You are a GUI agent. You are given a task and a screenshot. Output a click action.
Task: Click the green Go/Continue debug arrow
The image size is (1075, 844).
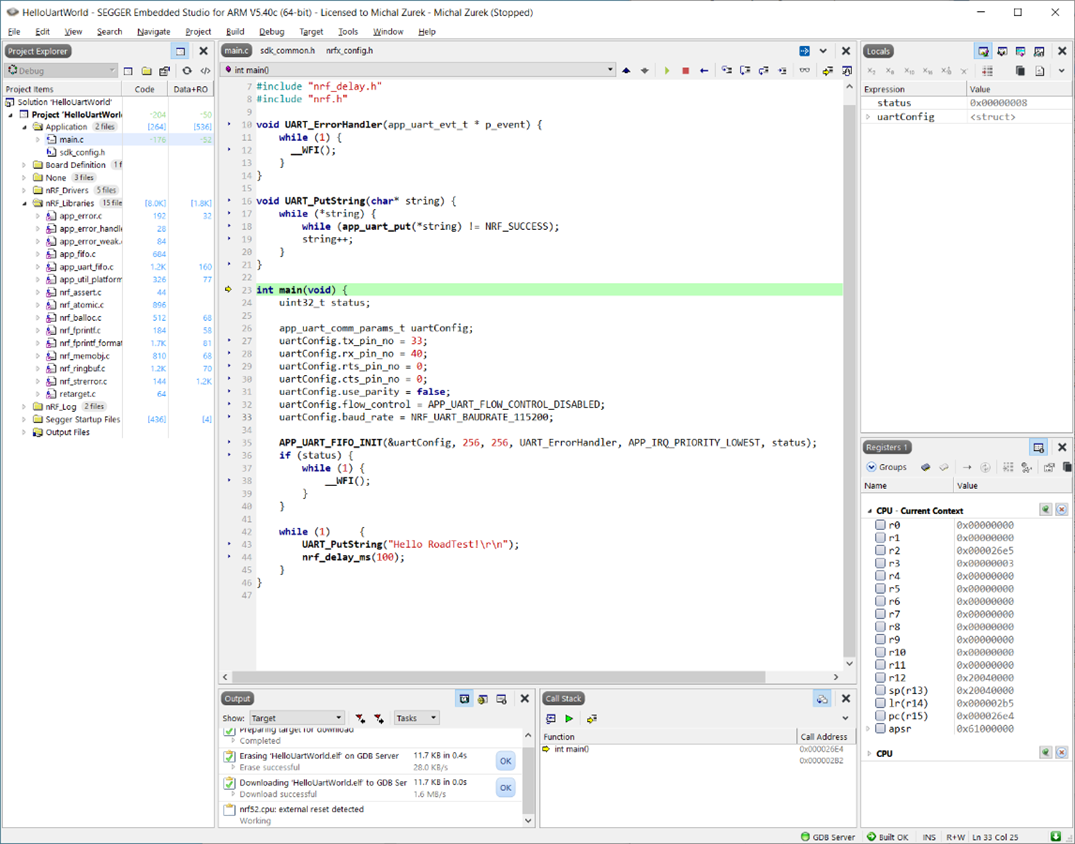pyautogui.click(x=667, y=71)
